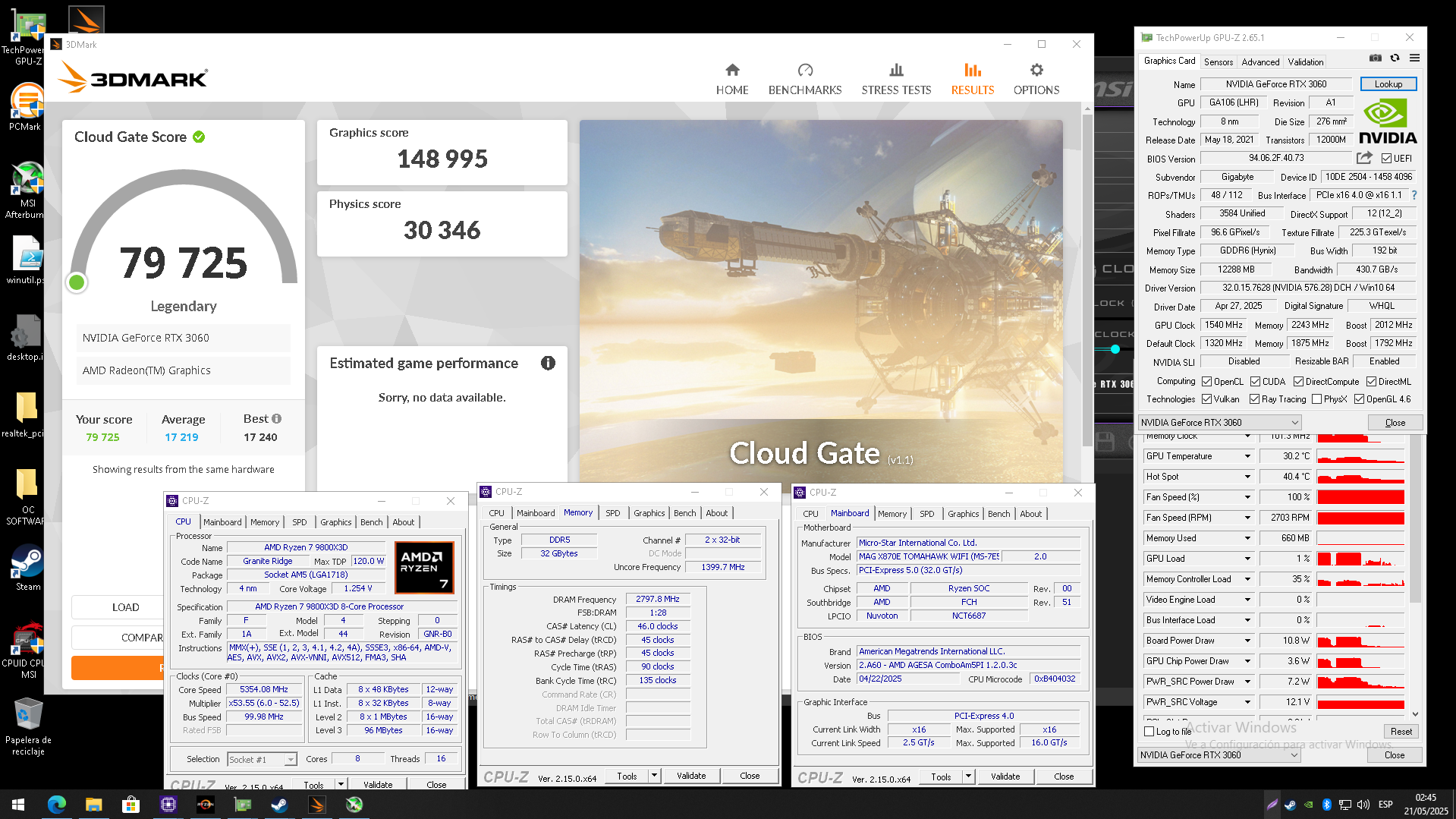The height and width of the screenshot is (819, 1456).
Task: Toggle the CUDA checkbox
Action: pos(1255,382)
